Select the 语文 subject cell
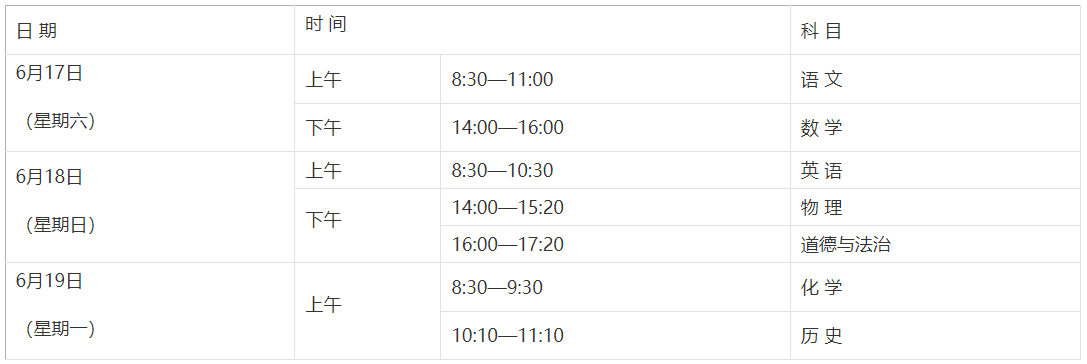 pyautogui.click(x=935, y=79)
